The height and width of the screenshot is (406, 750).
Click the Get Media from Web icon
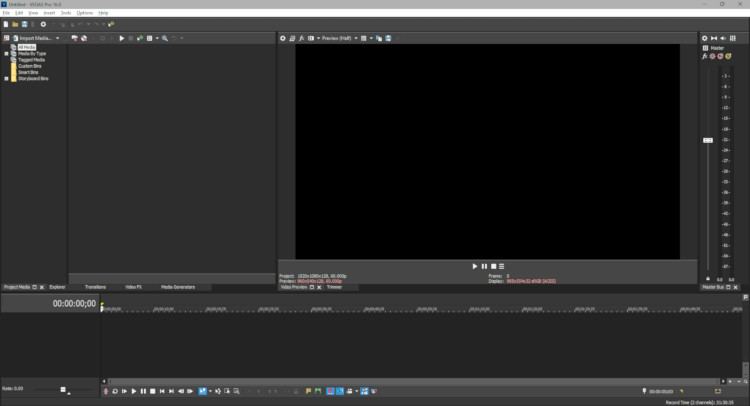pos(84,38)
